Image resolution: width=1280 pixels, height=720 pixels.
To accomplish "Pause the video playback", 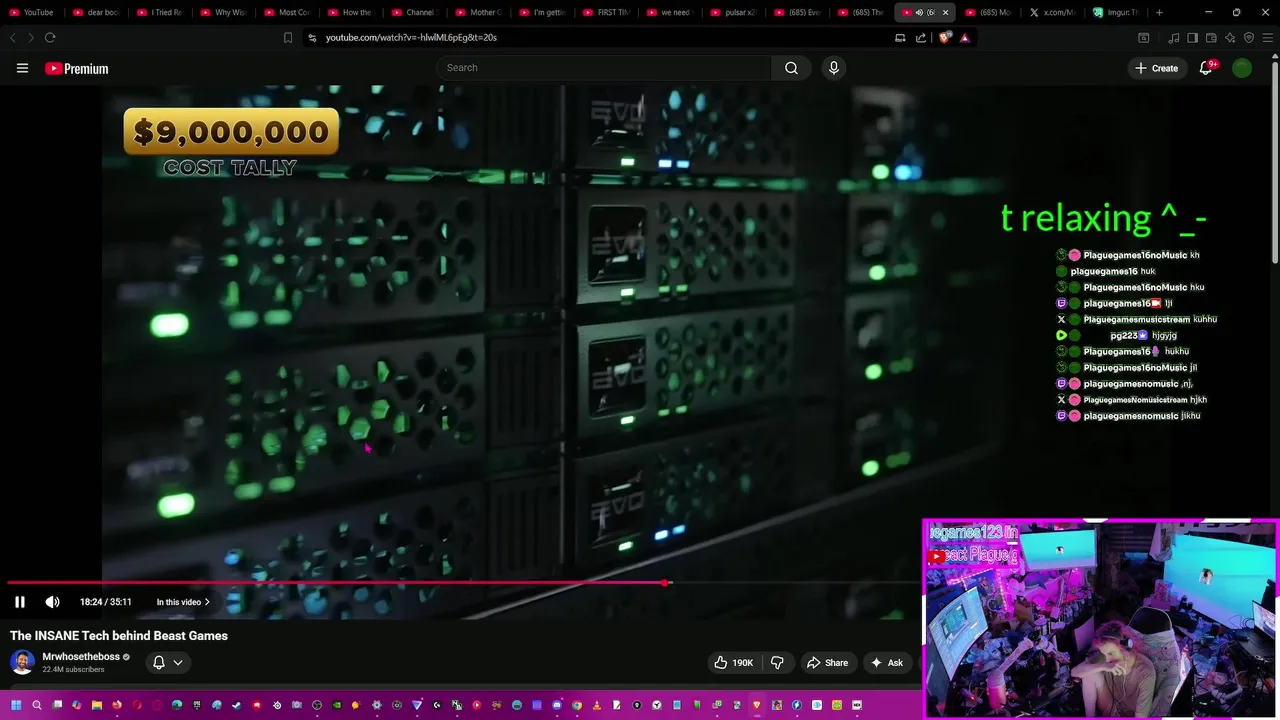I will (x=20, y=602).
